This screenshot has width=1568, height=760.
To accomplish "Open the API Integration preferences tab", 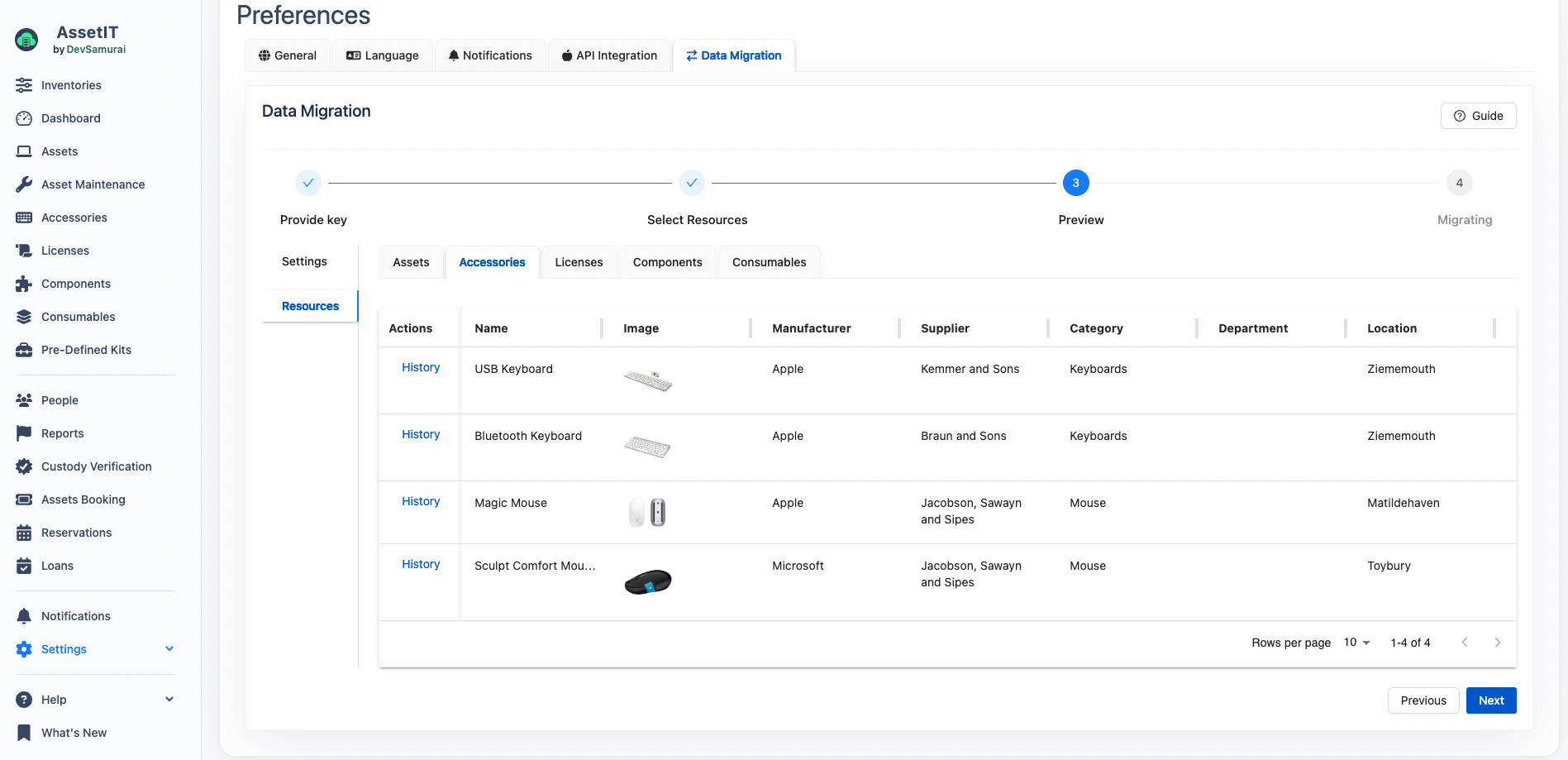I will pos(609,55).
